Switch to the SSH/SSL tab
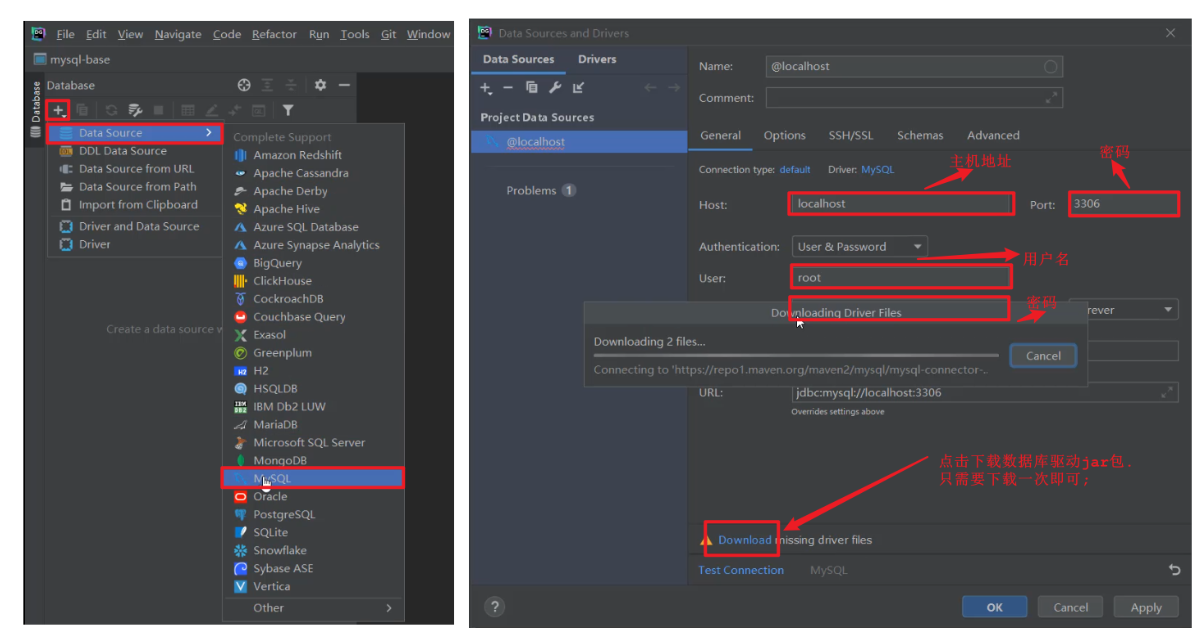1201x641 pixels. pos(850,136)
